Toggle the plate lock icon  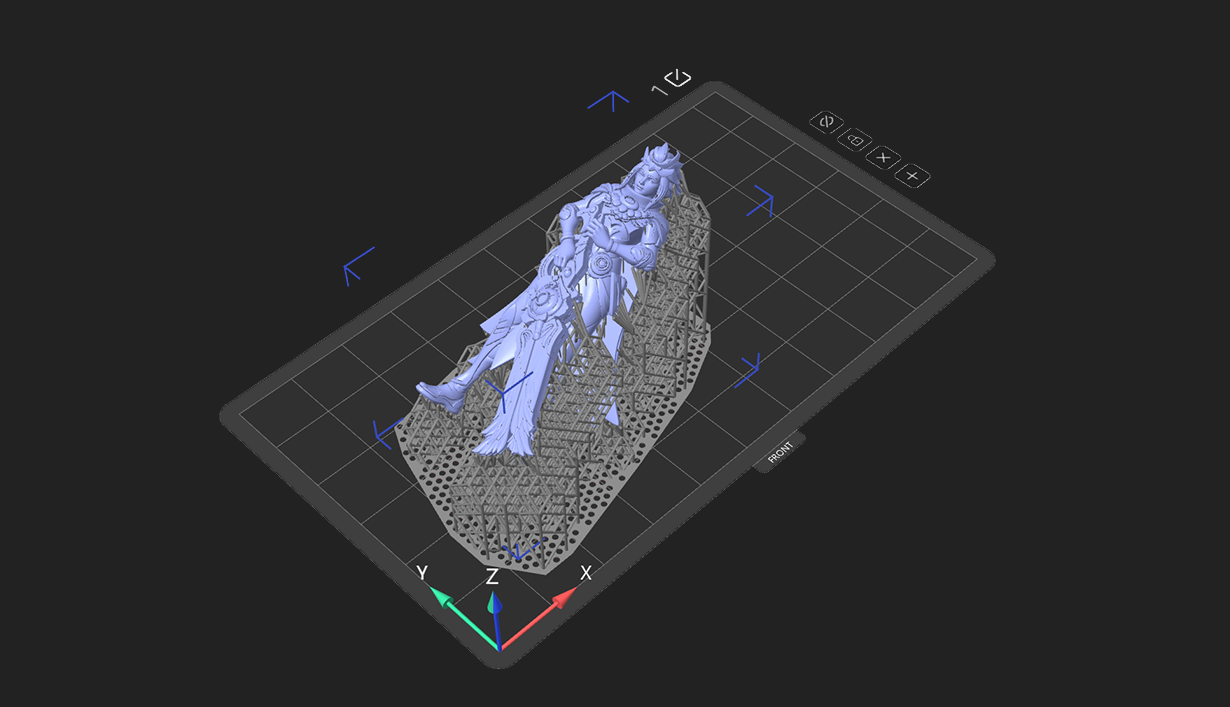point(855,140)
